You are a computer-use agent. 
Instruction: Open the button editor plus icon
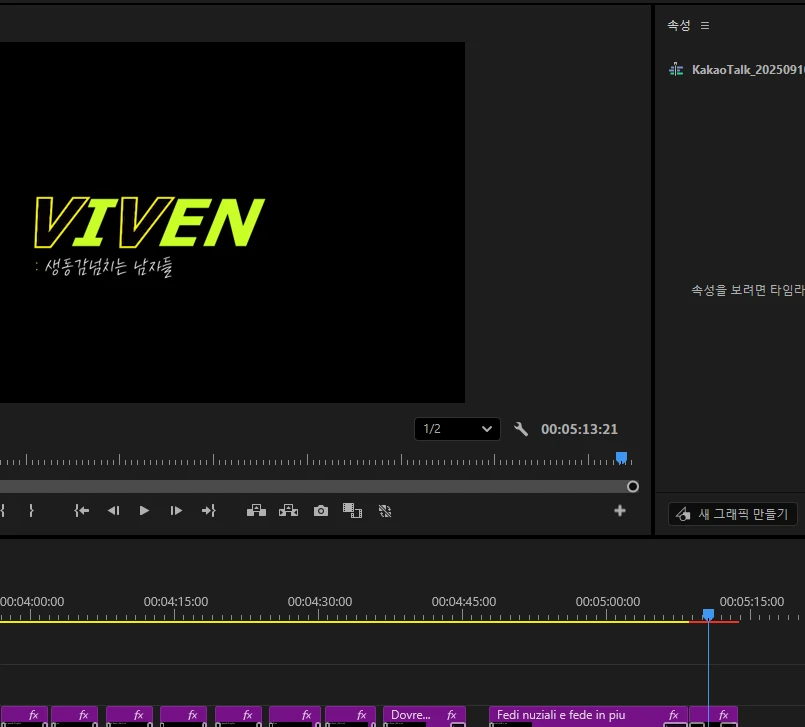click(620, 510)
